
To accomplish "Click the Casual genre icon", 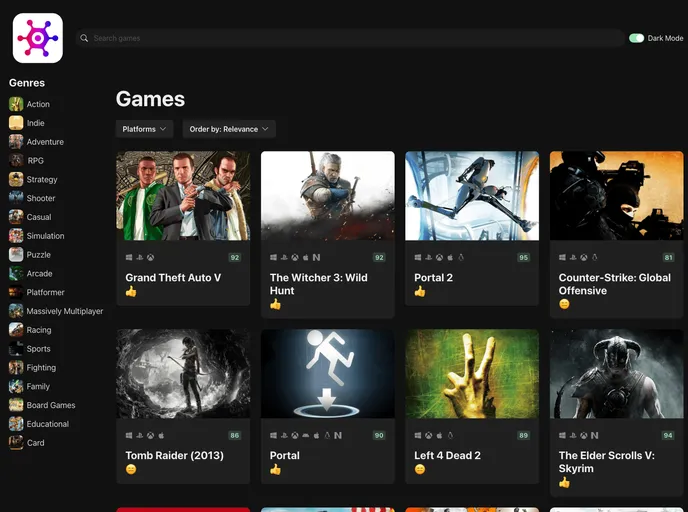I will point(16,217).
